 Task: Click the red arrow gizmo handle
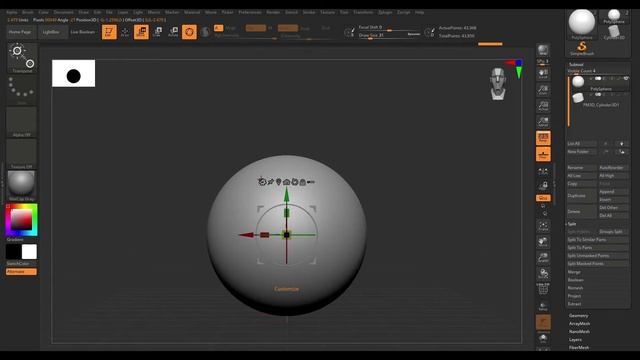click(x=246, y=235)
